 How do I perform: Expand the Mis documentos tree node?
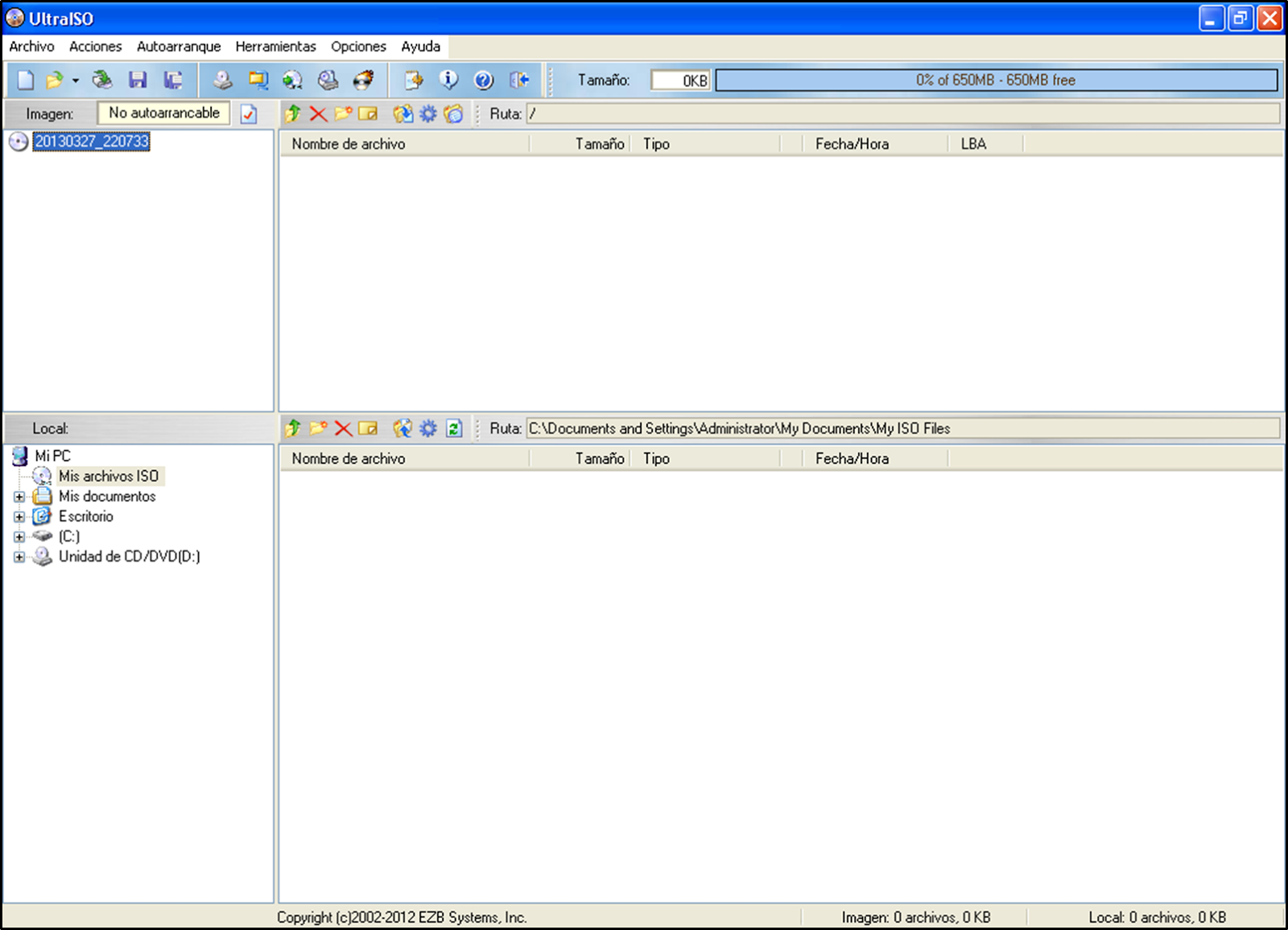pyautogui.click(x=20, y=497)
